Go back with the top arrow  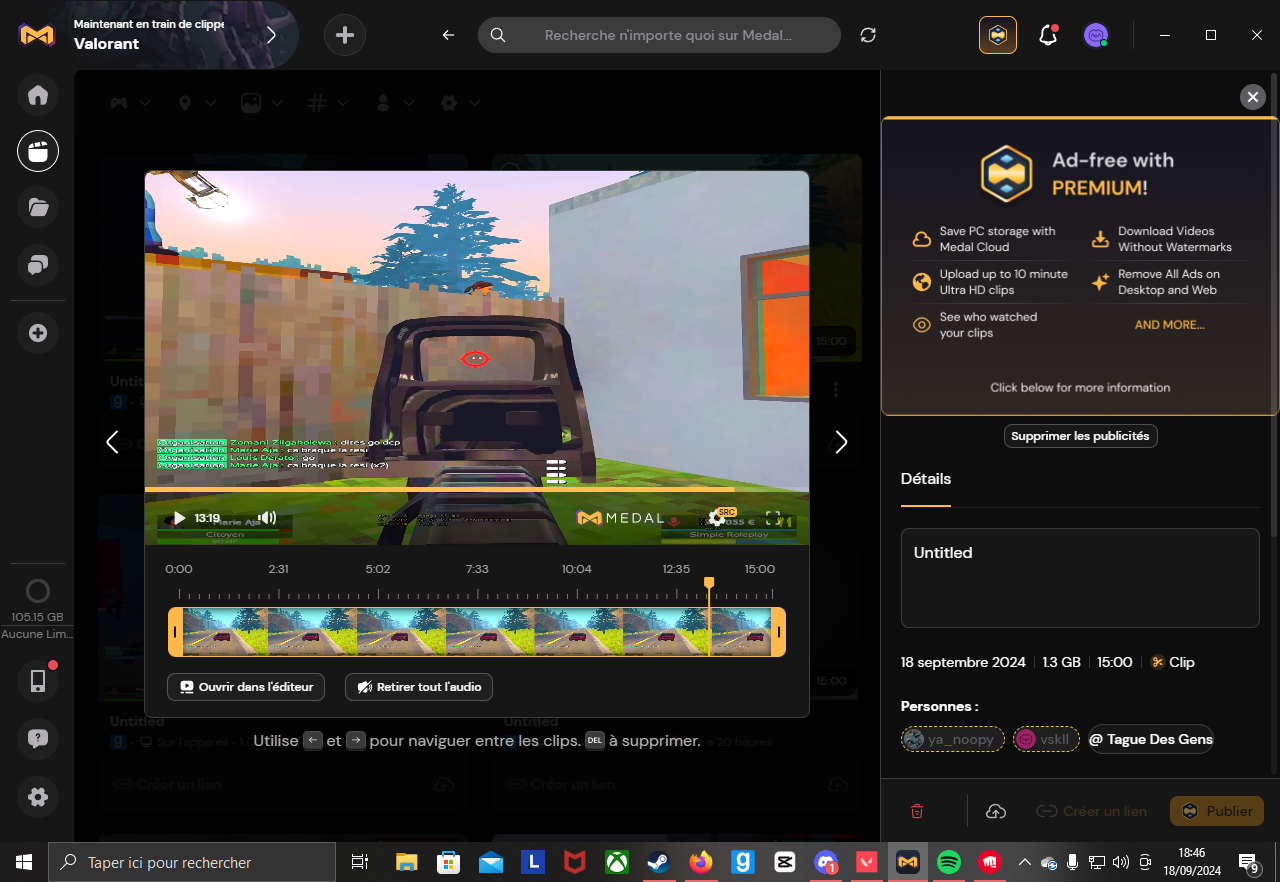(448, 35)
